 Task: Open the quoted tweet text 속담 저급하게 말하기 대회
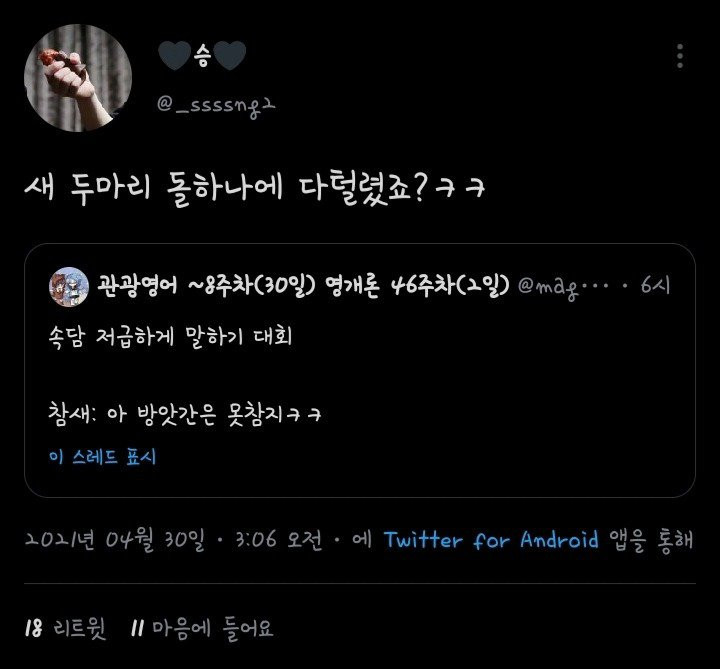click(x=170, y=337)
